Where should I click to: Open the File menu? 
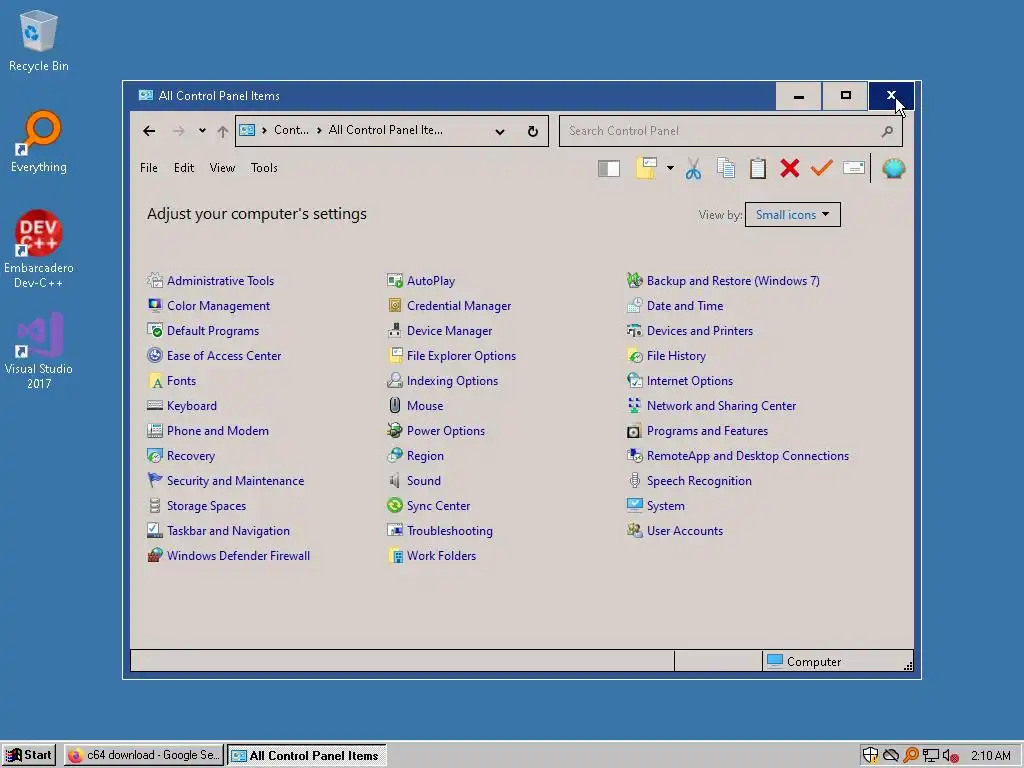tap(149, 168)
